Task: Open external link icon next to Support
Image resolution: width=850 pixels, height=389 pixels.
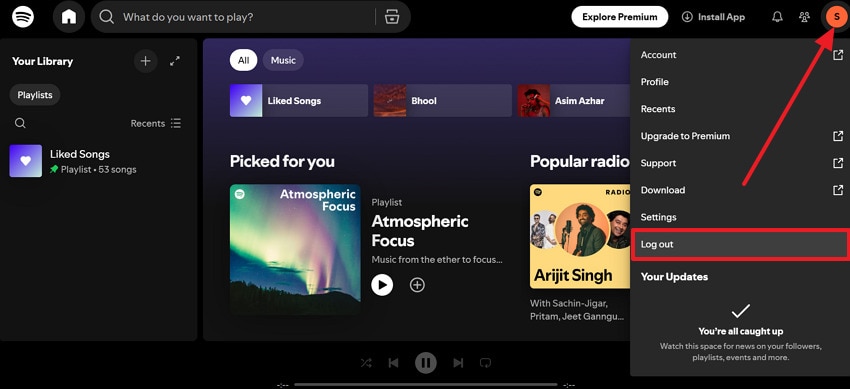Action: (838, 163)
